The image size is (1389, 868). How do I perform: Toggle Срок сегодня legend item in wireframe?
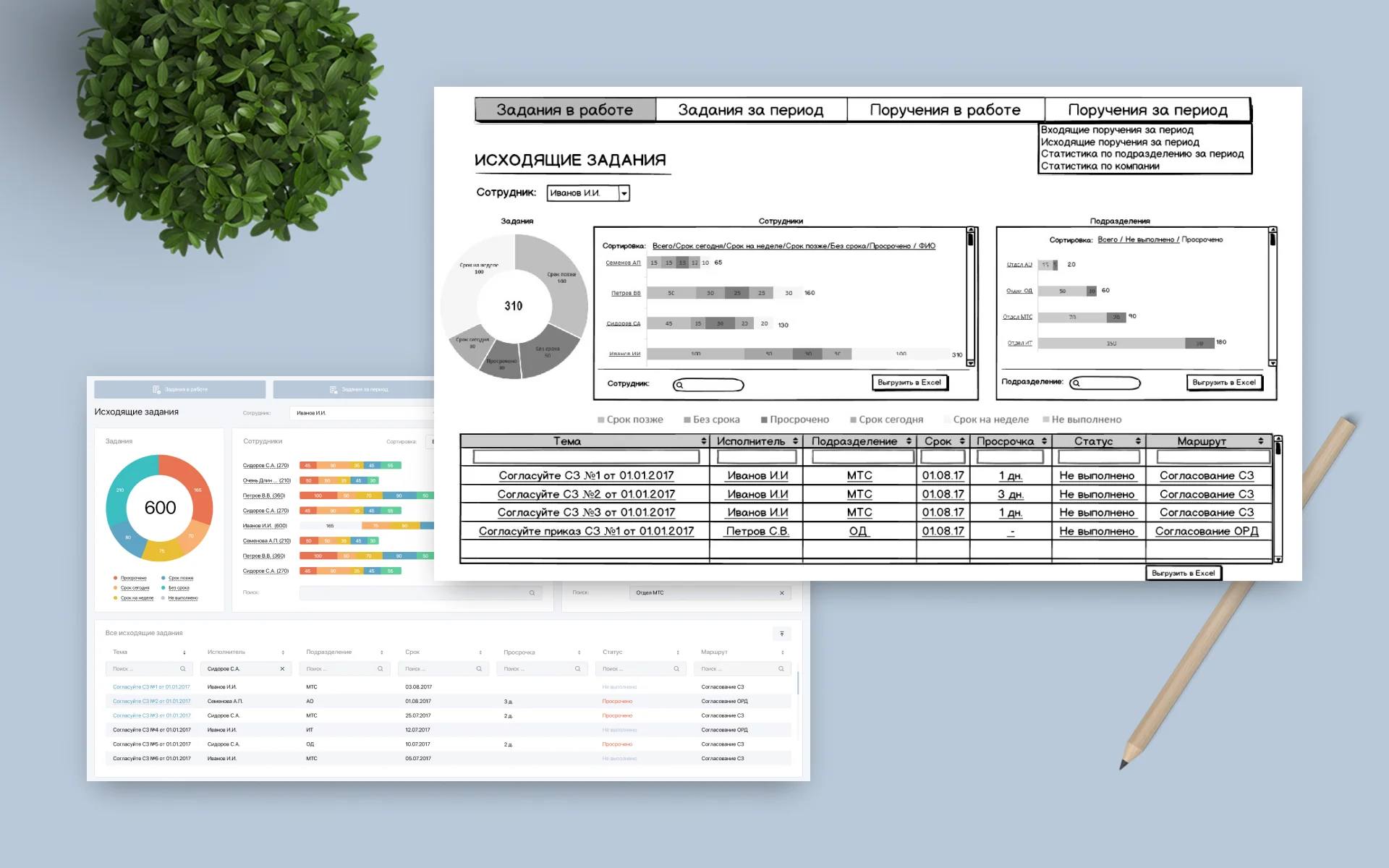click(887, 420)
